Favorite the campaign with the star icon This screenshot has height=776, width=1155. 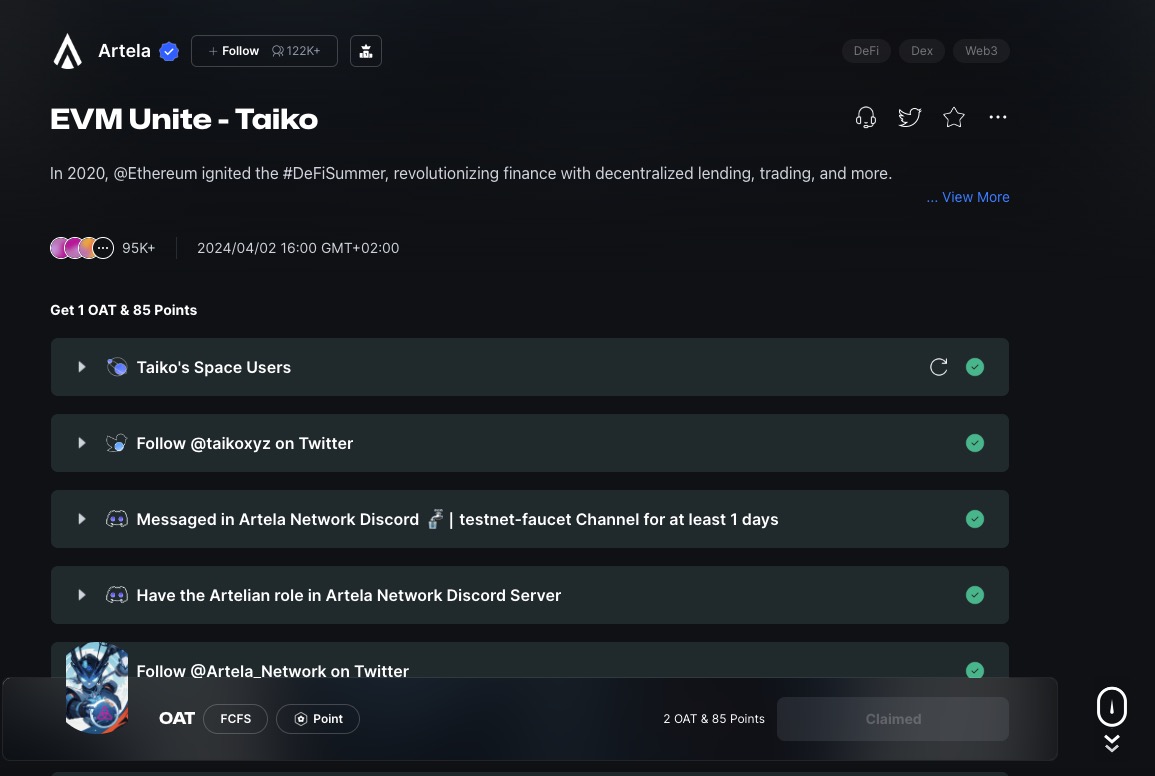(954, 118)
